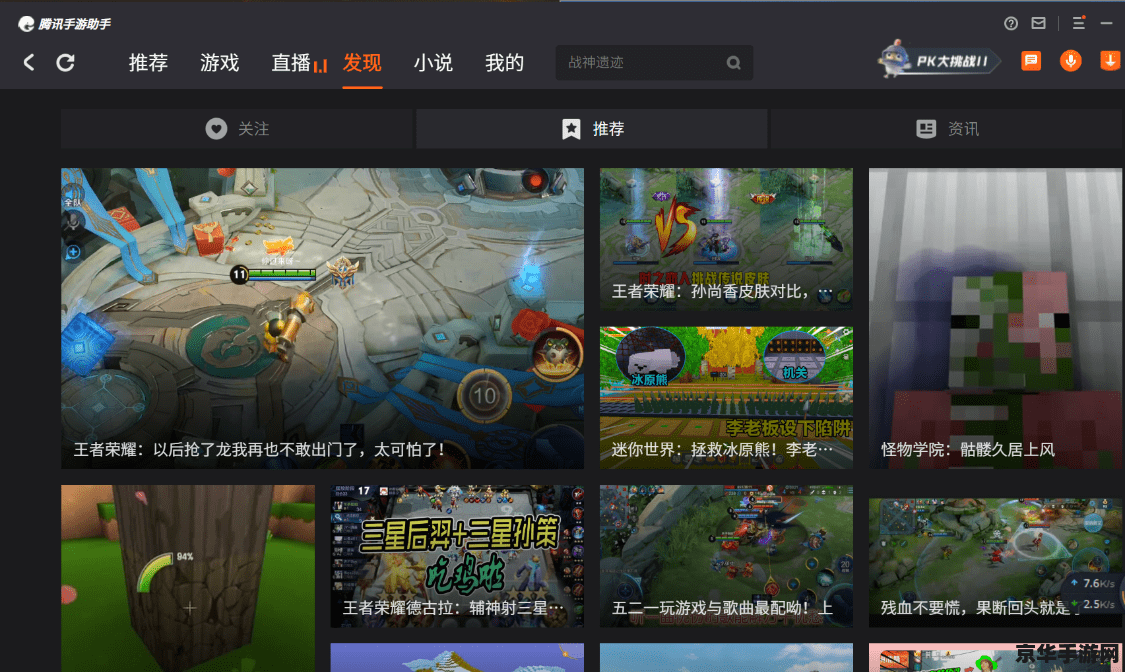The height and width of the screenshot is (672, 1125).
Task: Open the 我的 tab
Action: pos(504,62)
